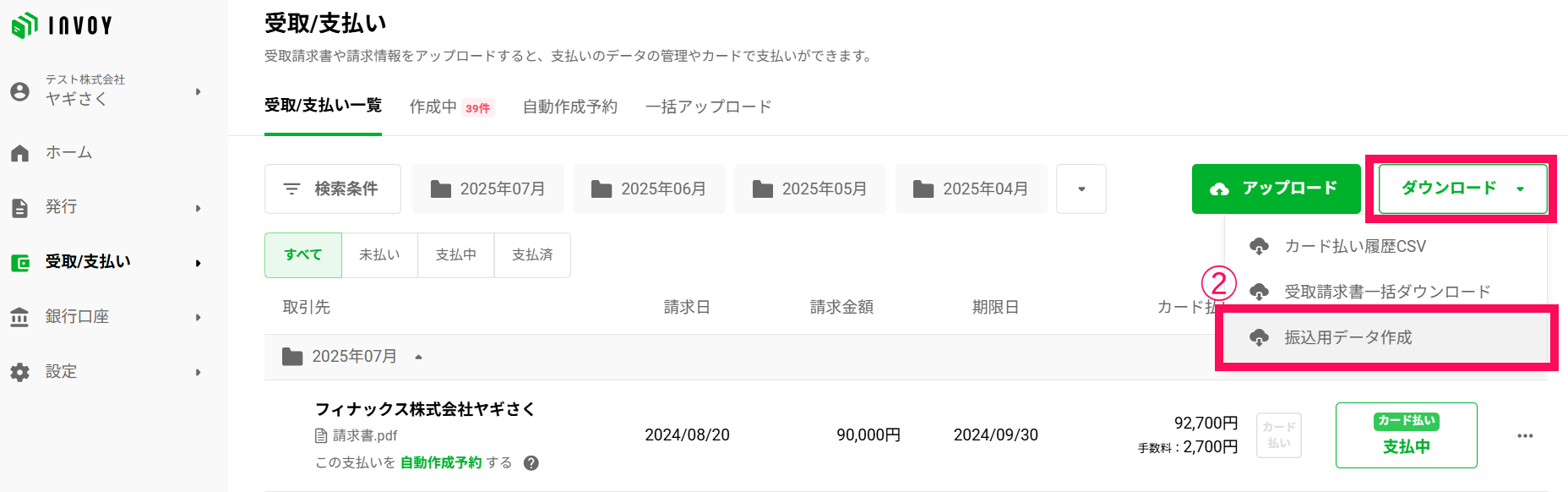The height and width of the screenshot is (492, 1568).
Task: Click cloud icon beside カード払い履歴CSV
Action: pyautogui.click(x=1259, y=246)
